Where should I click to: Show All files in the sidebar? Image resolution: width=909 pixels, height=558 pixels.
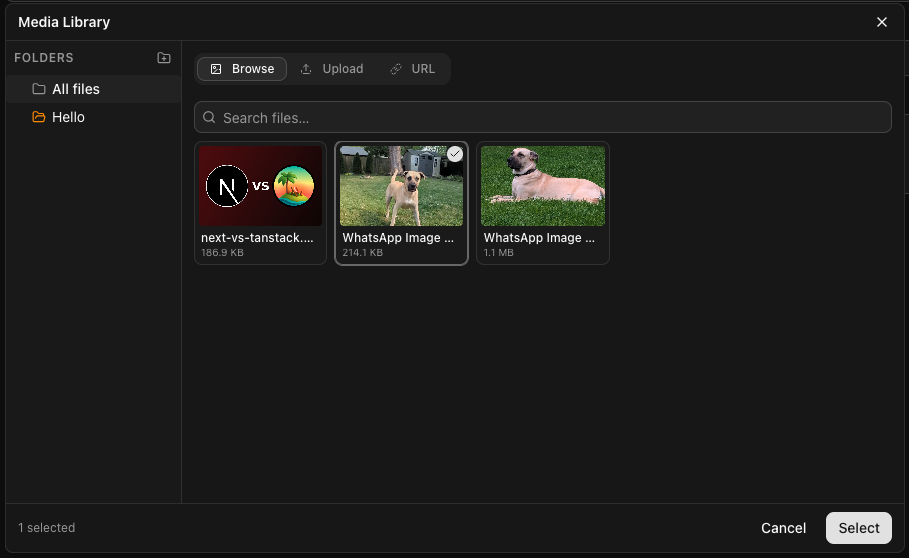tap(76, 89)
